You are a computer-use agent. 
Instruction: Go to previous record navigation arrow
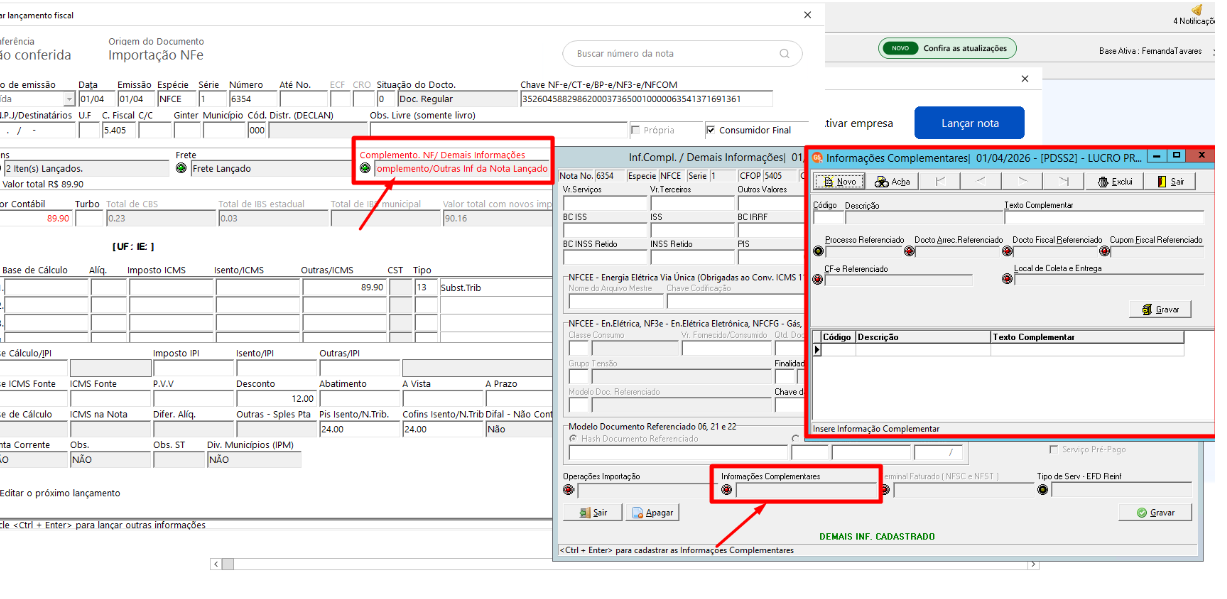coord(981,182)
